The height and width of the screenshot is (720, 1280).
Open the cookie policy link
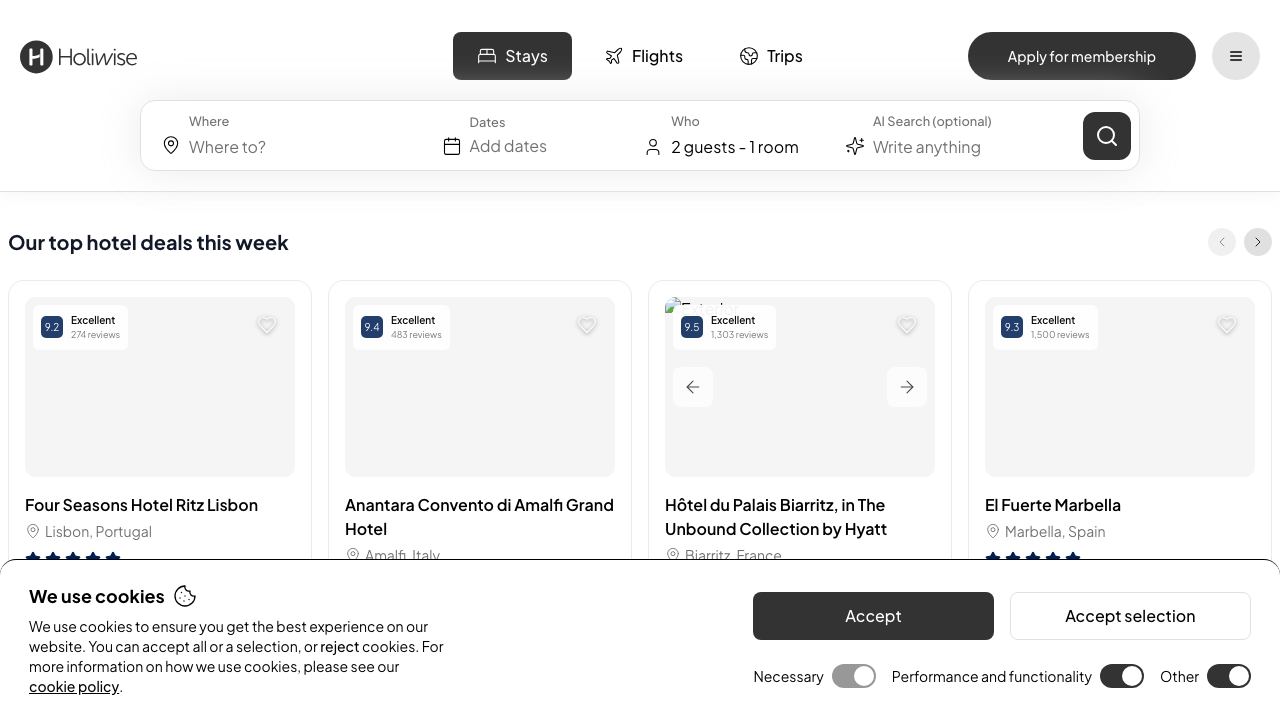coord(74,687)
